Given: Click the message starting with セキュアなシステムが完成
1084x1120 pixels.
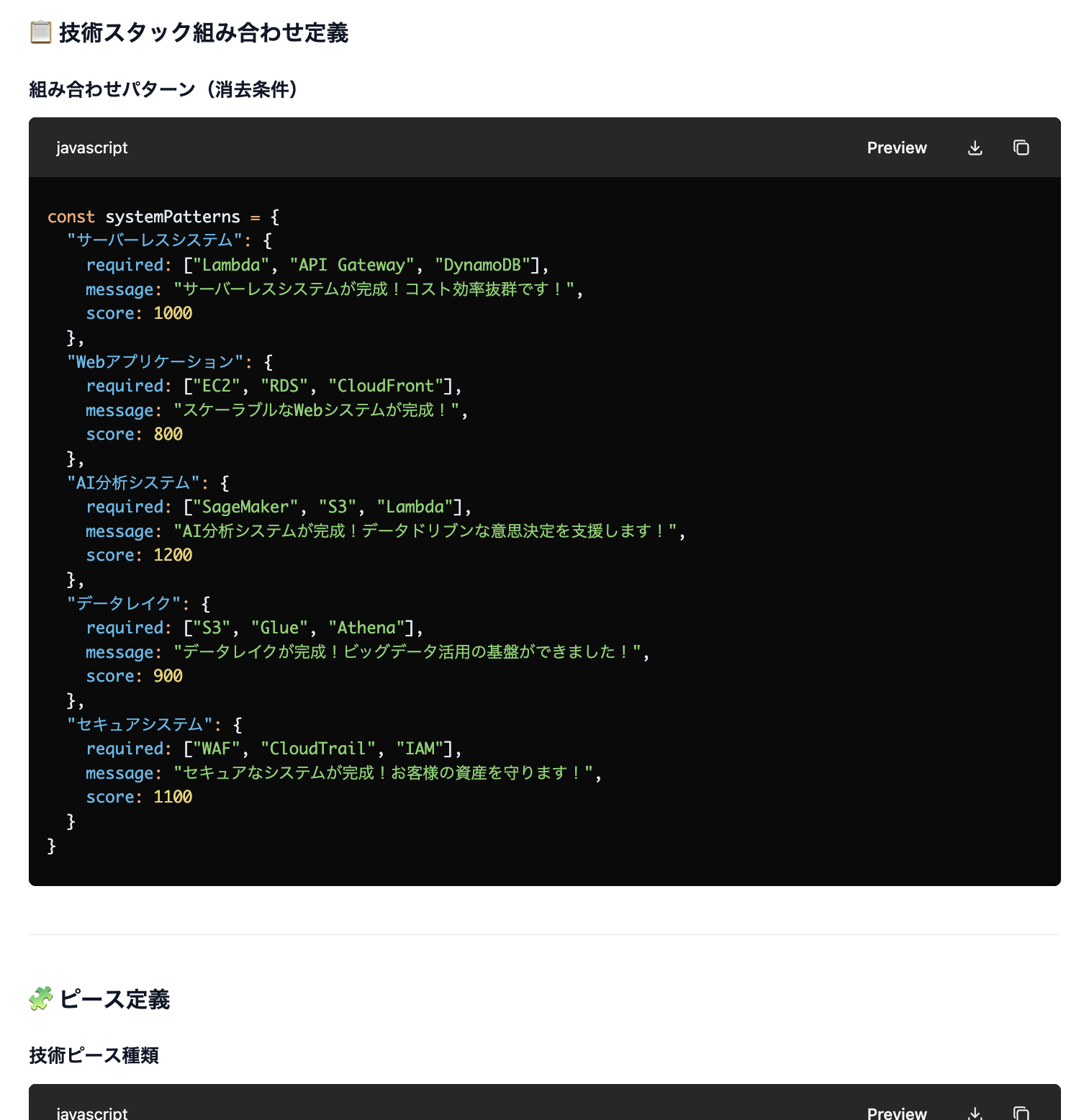Looking at the screenshot, I should tap(383, 773).
